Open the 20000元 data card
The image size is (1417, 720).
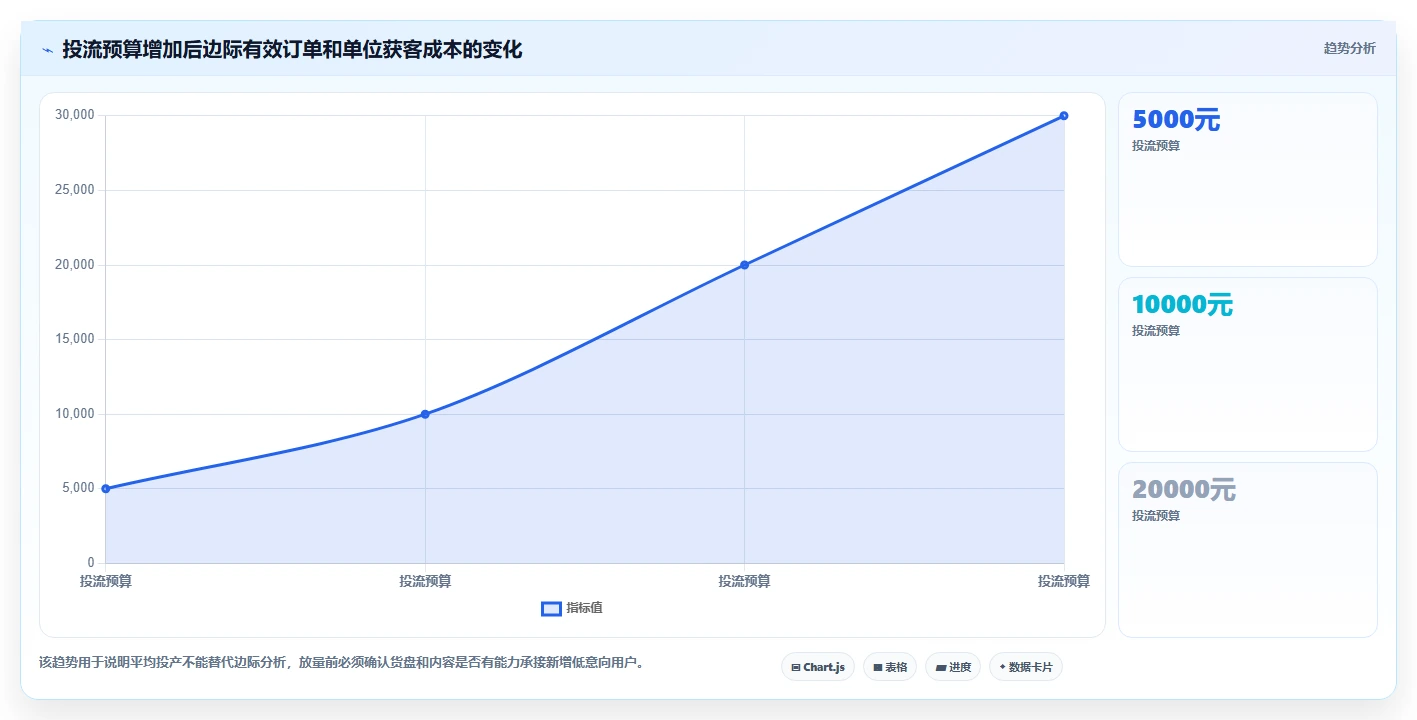pos(1247,550)
